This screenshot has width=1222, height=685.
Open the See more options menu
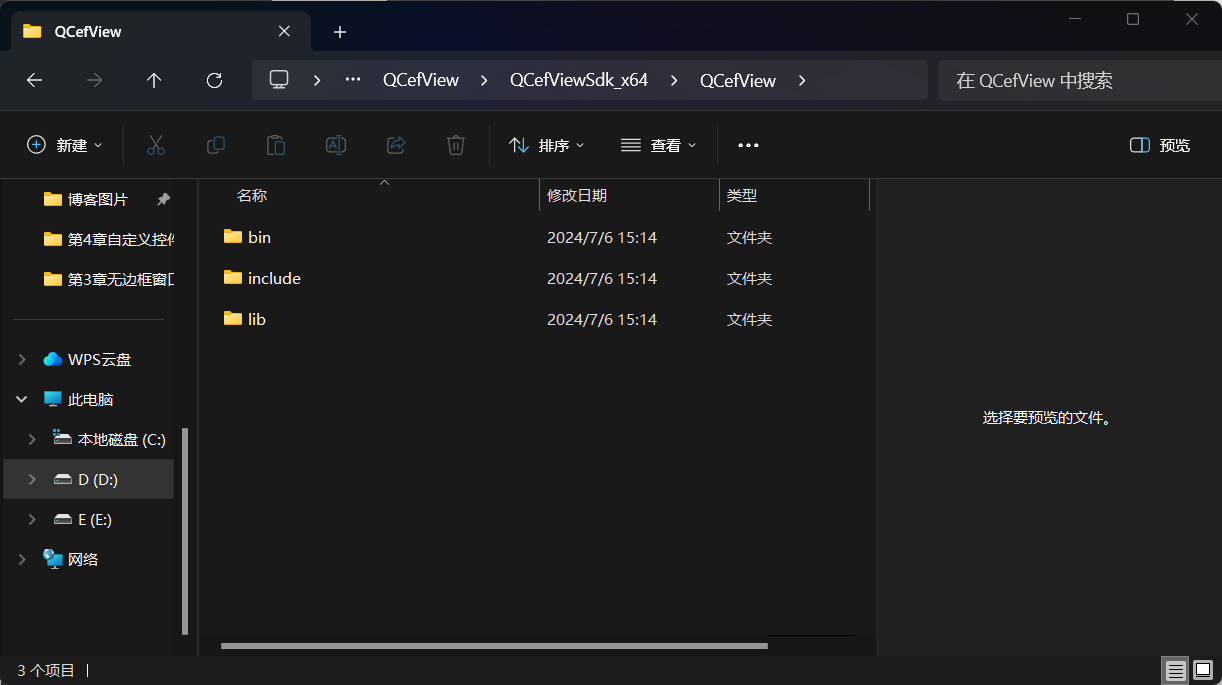tap(748, 145)
